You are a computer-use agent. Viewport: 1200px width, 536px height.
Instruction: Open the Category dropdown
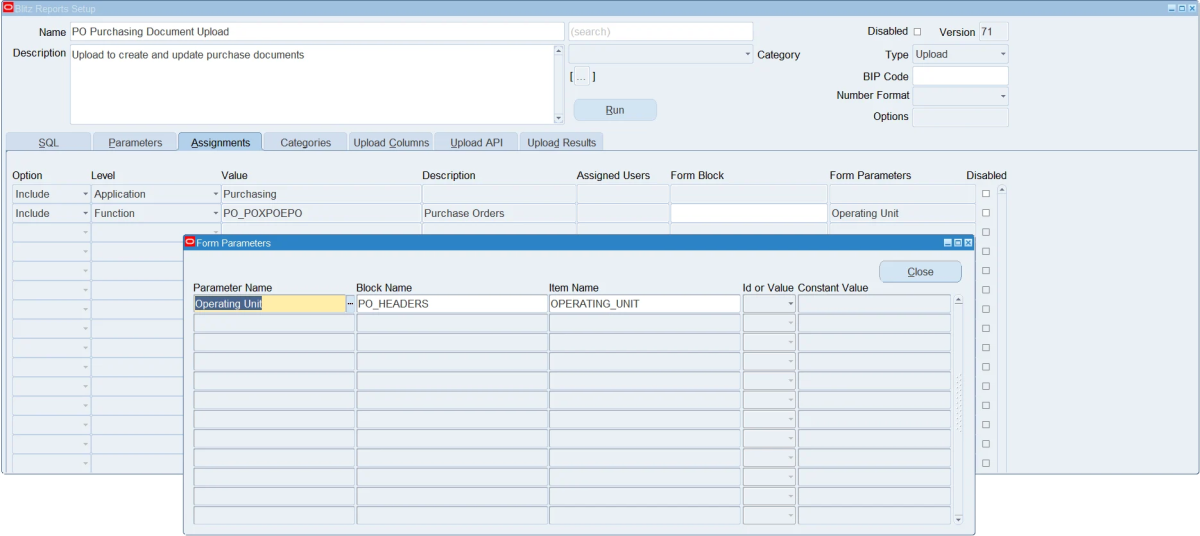[x=747, y=55]
